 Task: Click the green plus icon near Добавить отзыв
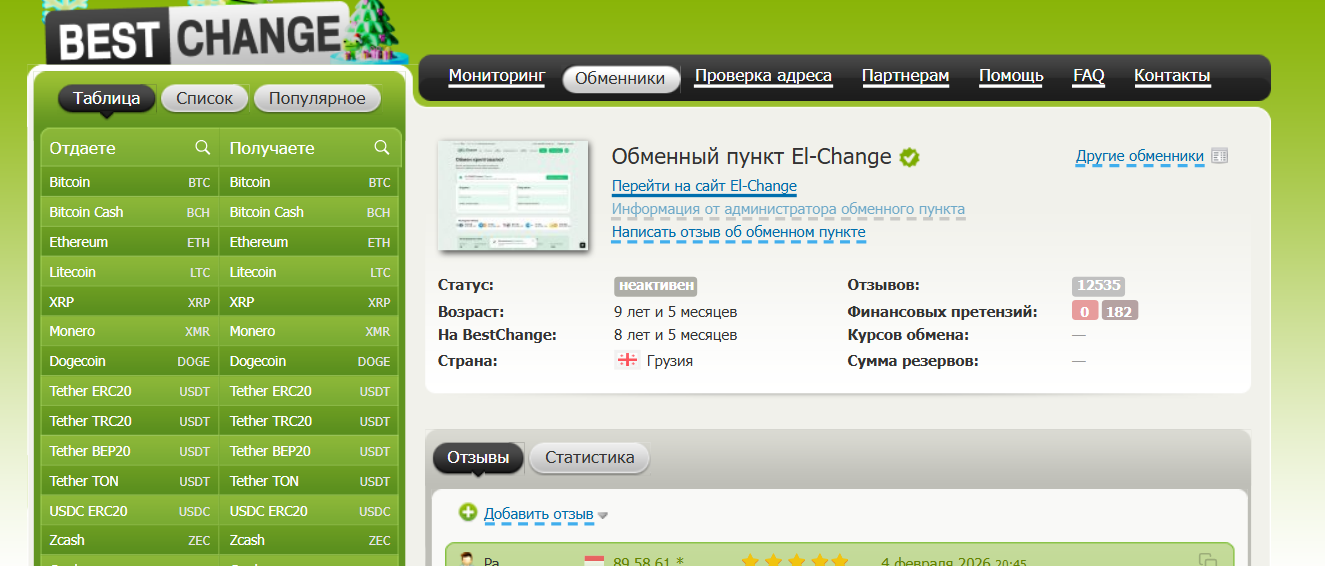(468, 512)
